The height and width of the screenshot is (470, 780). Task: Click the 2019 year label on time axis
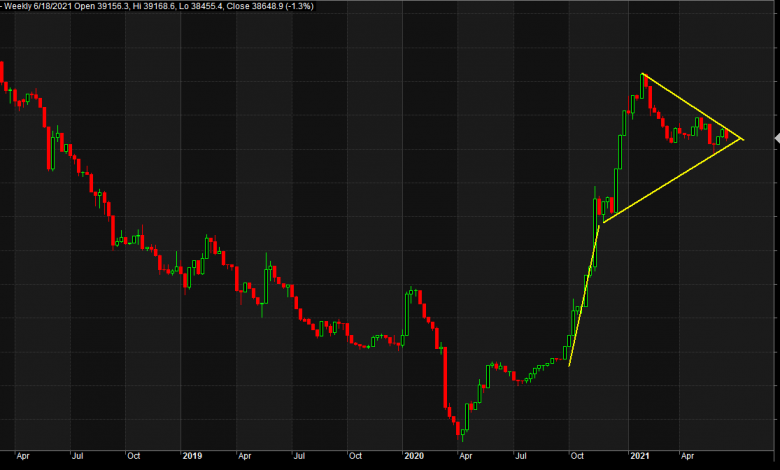[x=193, y=455]
